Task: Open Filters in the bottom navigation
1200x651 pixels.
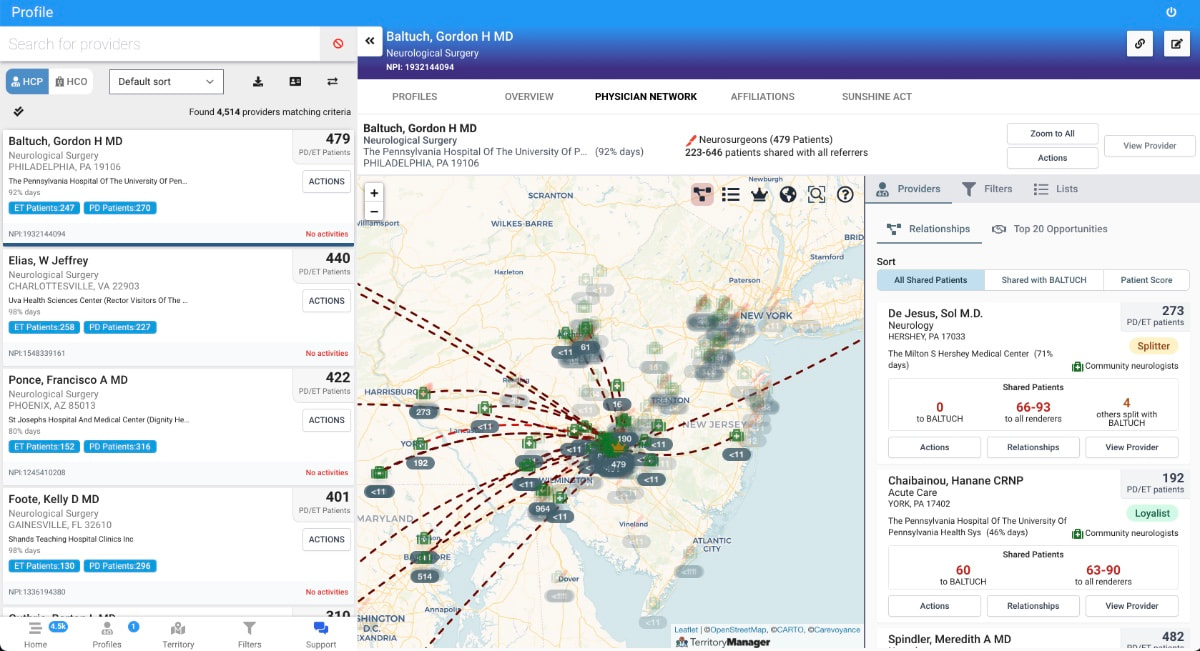Action: click(x=250, y=634)
